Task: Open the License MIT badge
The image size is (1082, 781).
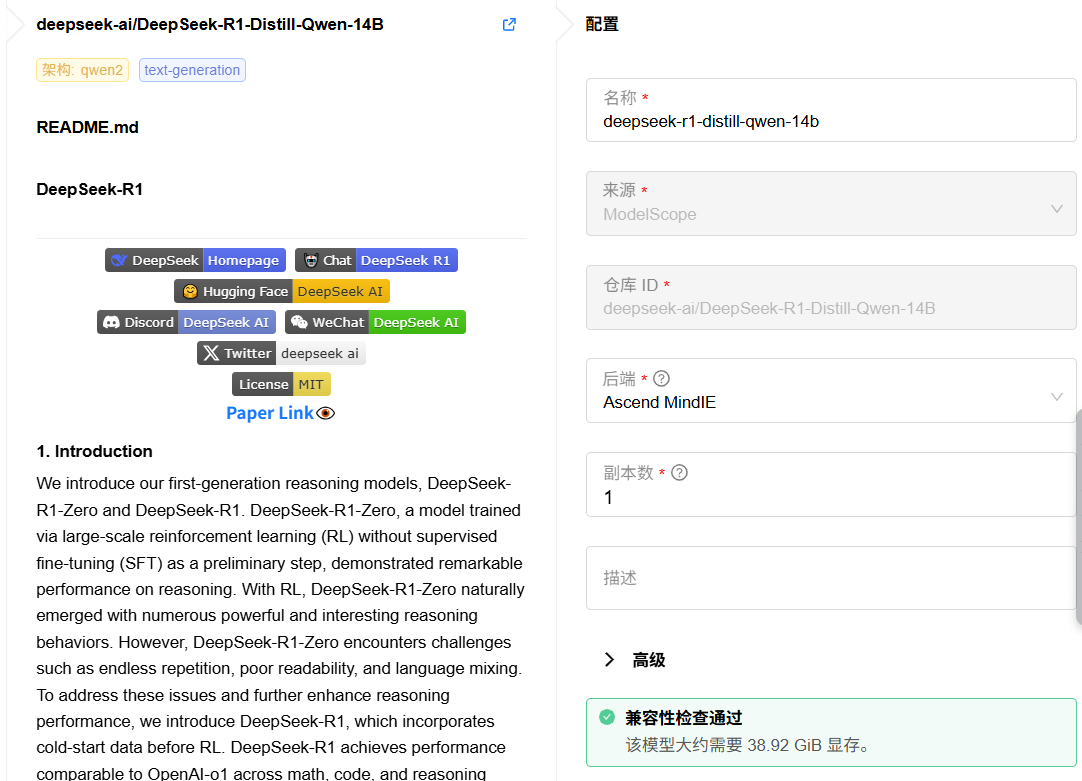Action: pos(281,384)
